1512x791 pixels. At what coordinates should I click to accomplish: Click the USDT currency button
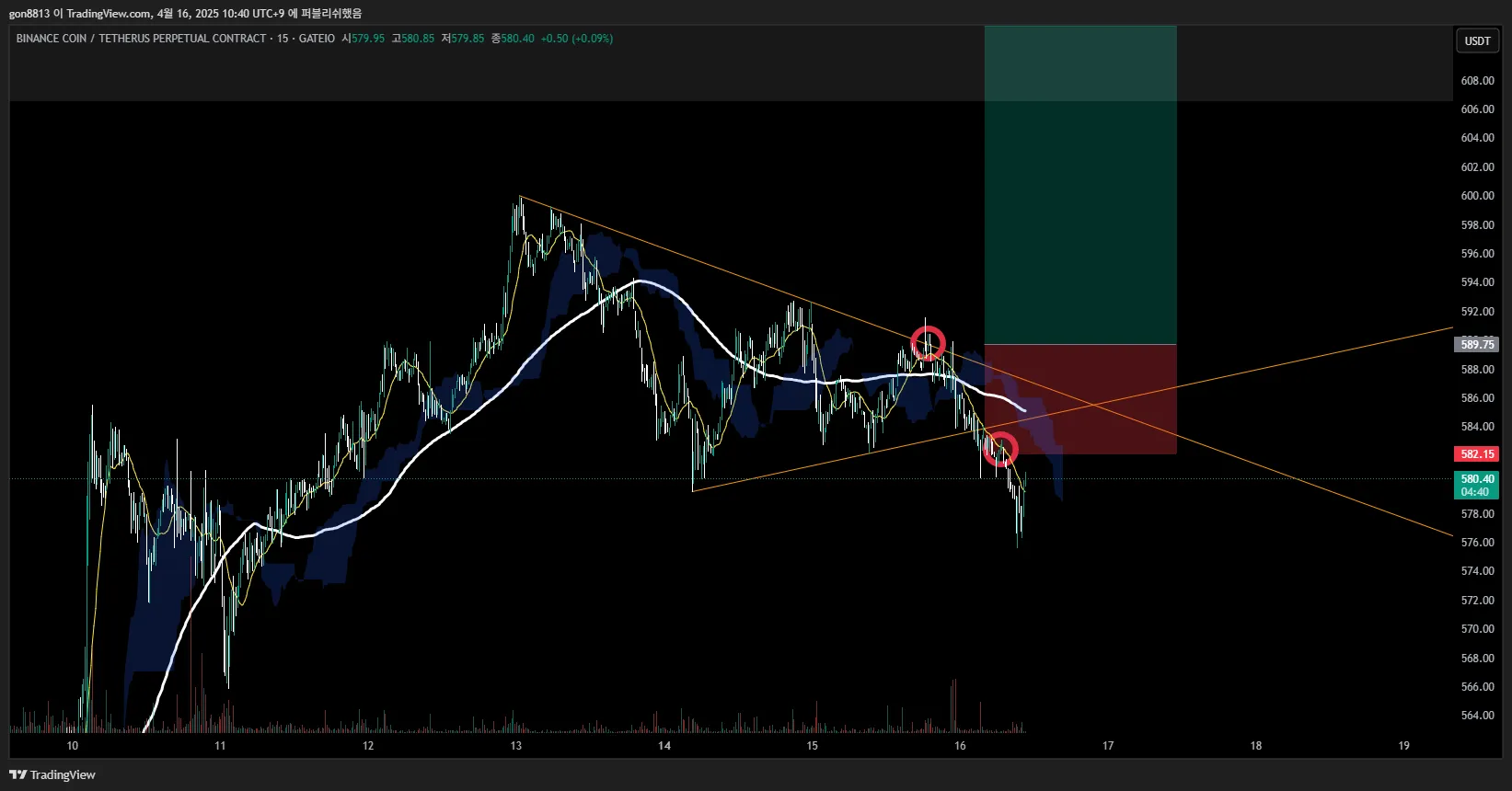point(1477,40)
